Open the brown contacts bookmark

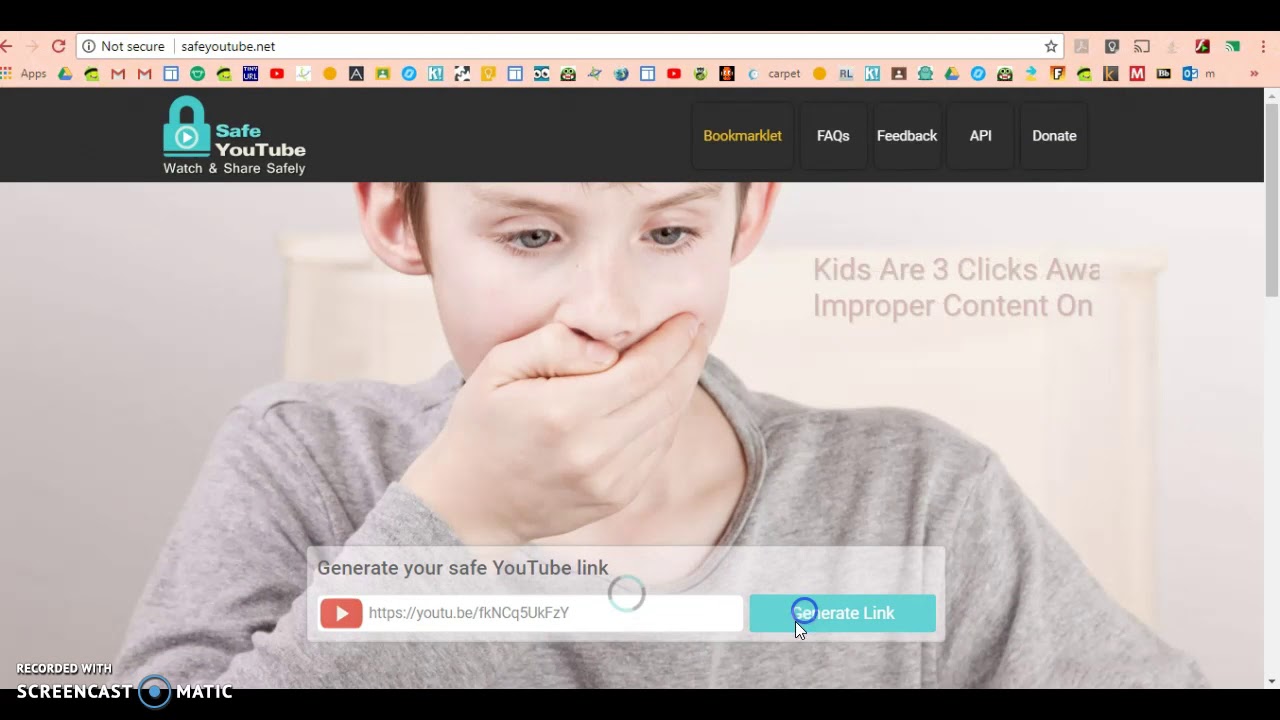pyautogui.click(x=898, y=73)
